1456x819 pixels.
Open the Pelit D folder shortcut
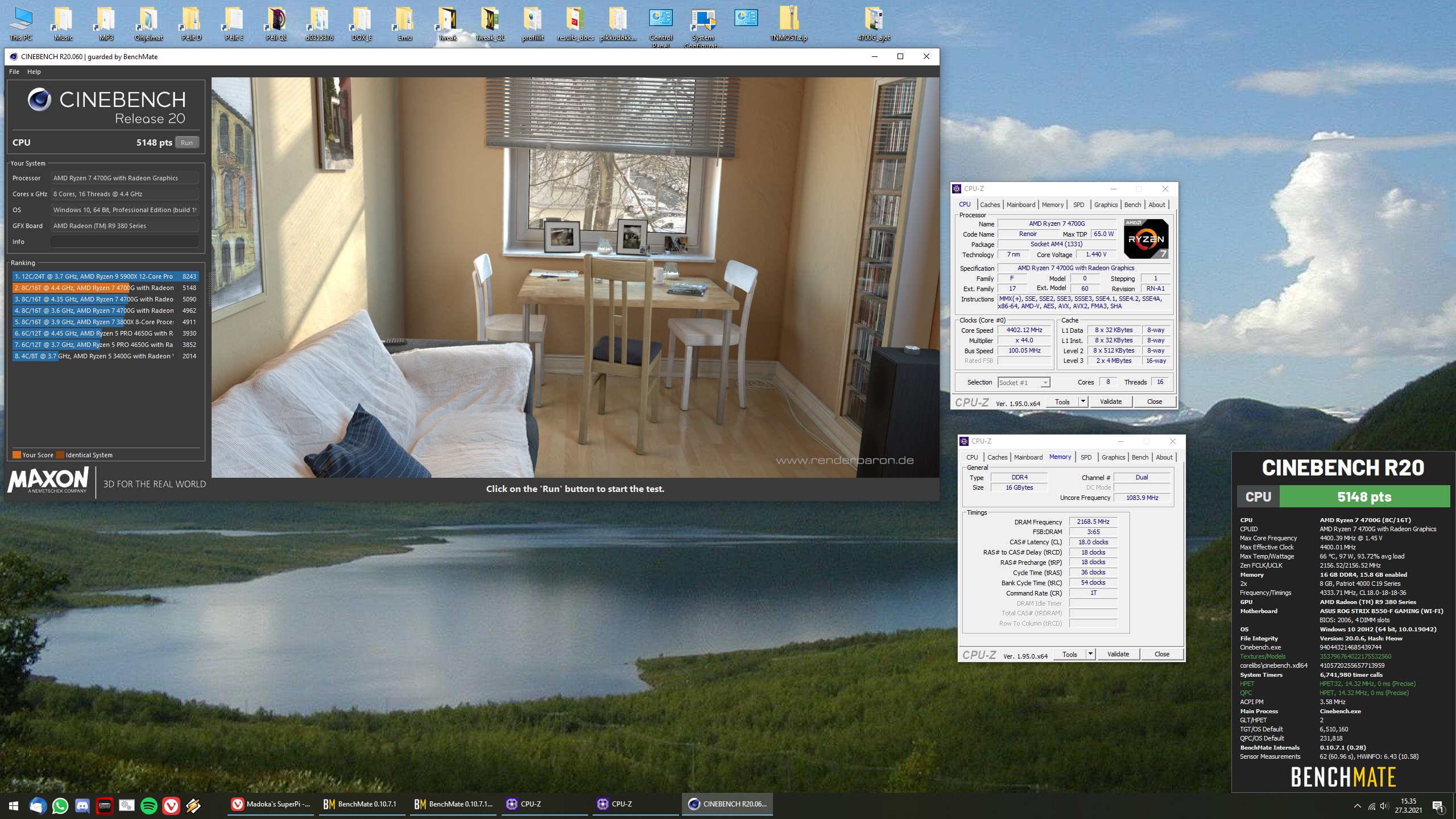coord(191,23)
